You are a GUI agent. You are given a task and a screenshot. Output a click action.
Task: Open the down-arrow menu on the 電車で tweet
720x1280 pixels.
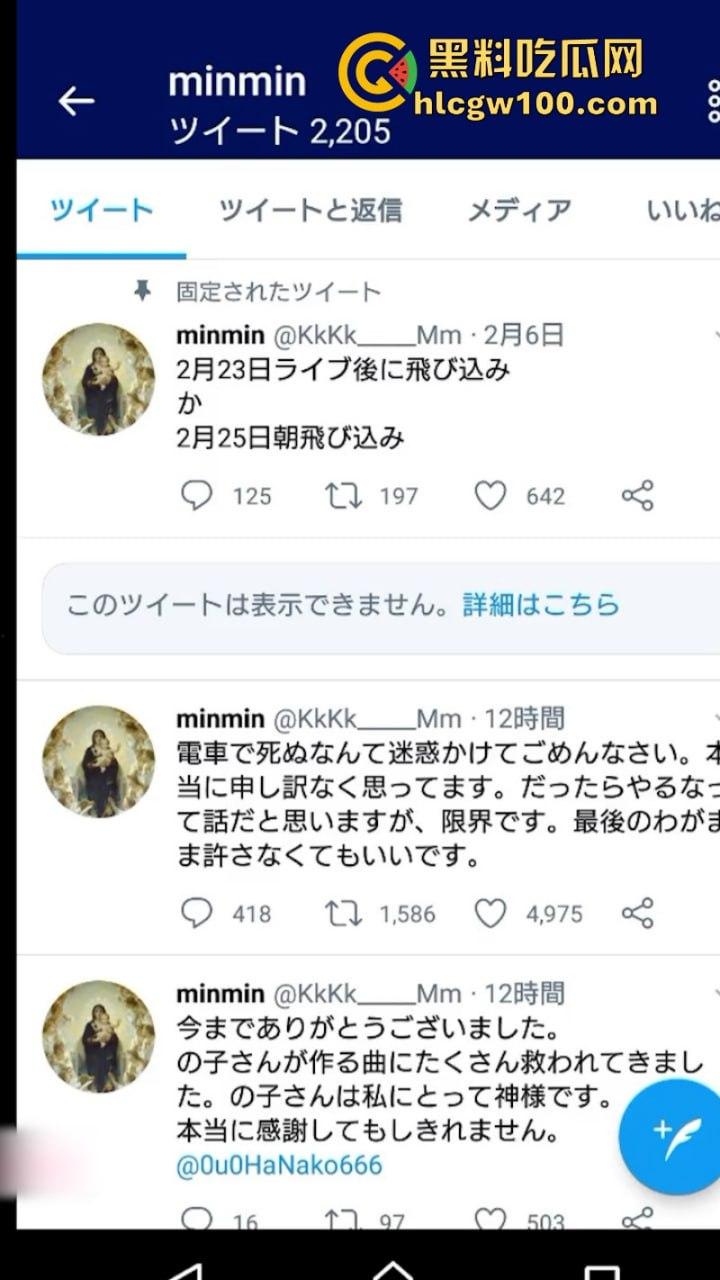coord(714,716)
